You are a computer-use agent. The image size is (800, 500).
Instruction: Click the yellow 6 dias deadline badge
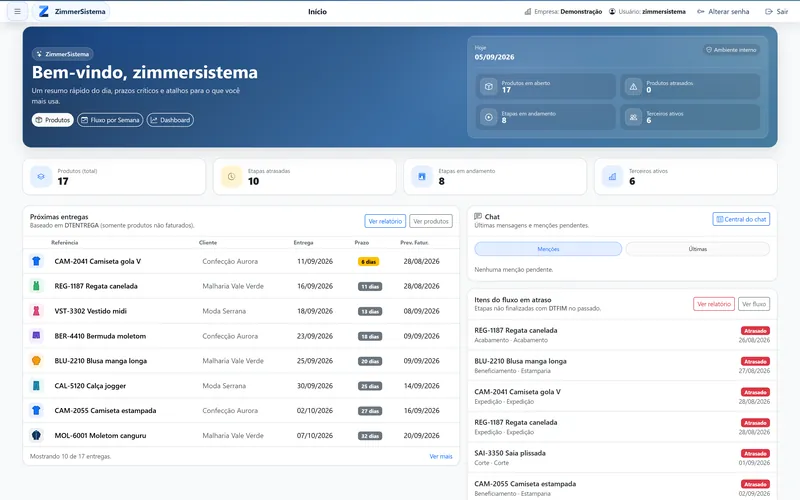[x=368, y=262]
